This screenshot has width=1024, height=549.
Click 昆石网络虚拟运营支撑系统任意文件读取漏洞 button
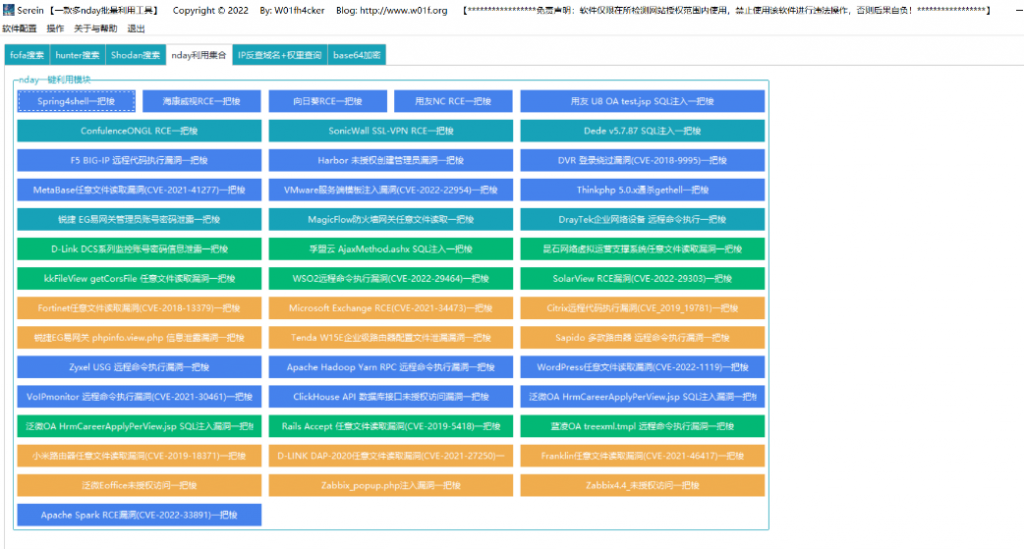[642, 249]
